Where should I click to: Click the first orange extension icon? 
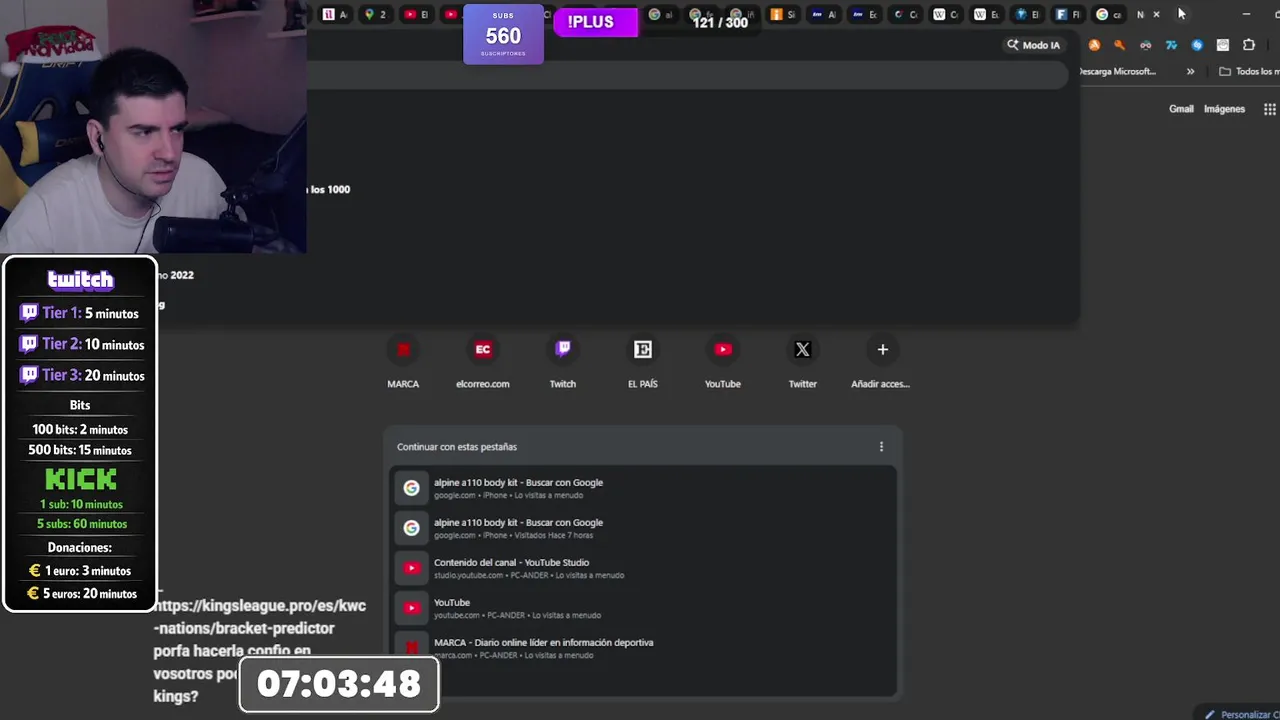1094,45
